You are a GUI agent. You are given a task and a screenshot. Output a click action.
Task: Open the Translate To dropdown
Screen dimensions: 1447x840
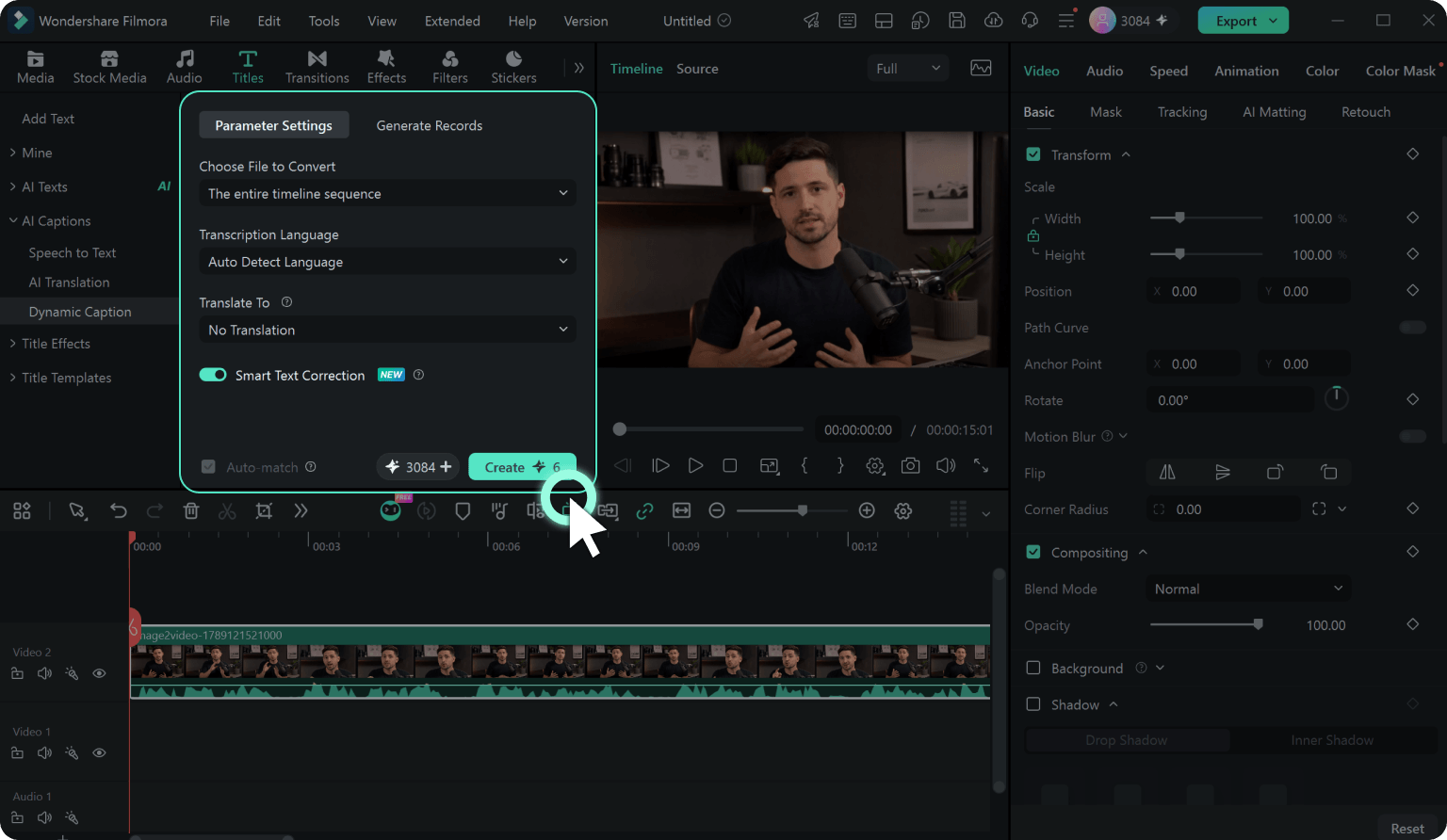click(x=387, y=330)
